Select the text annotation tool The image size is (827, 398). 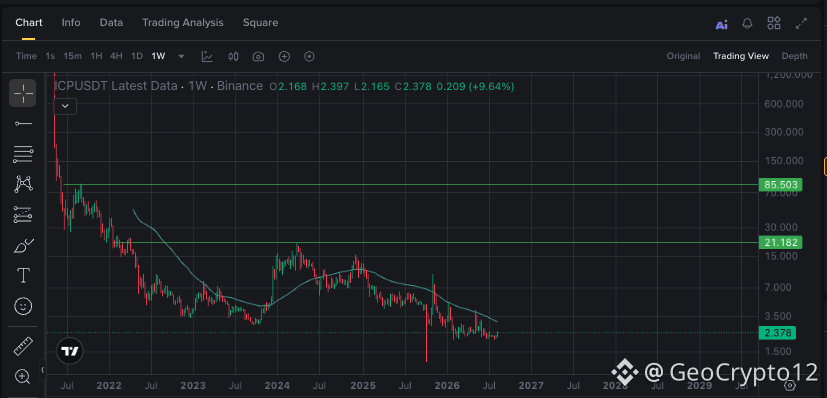tap(23, 275)
